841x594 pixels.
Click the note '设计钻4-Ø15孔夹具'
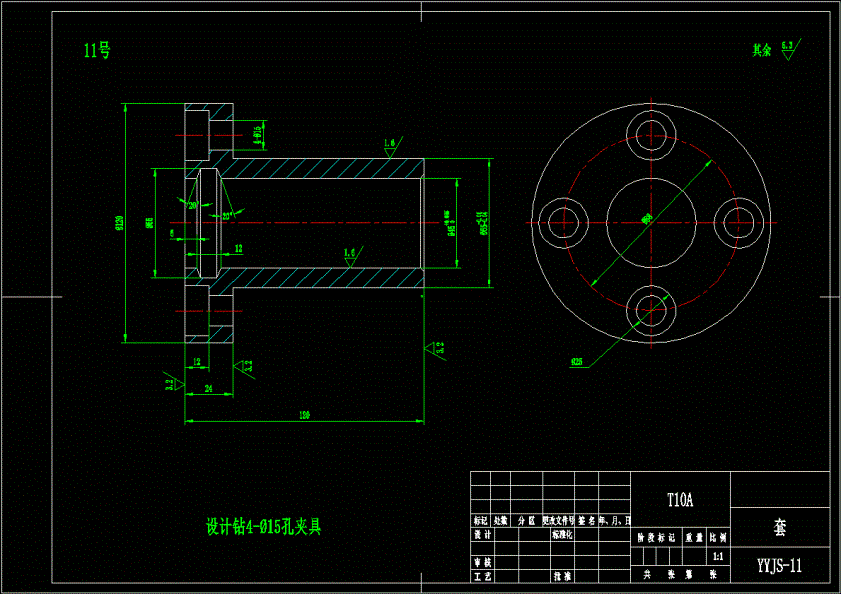[263, 526]
